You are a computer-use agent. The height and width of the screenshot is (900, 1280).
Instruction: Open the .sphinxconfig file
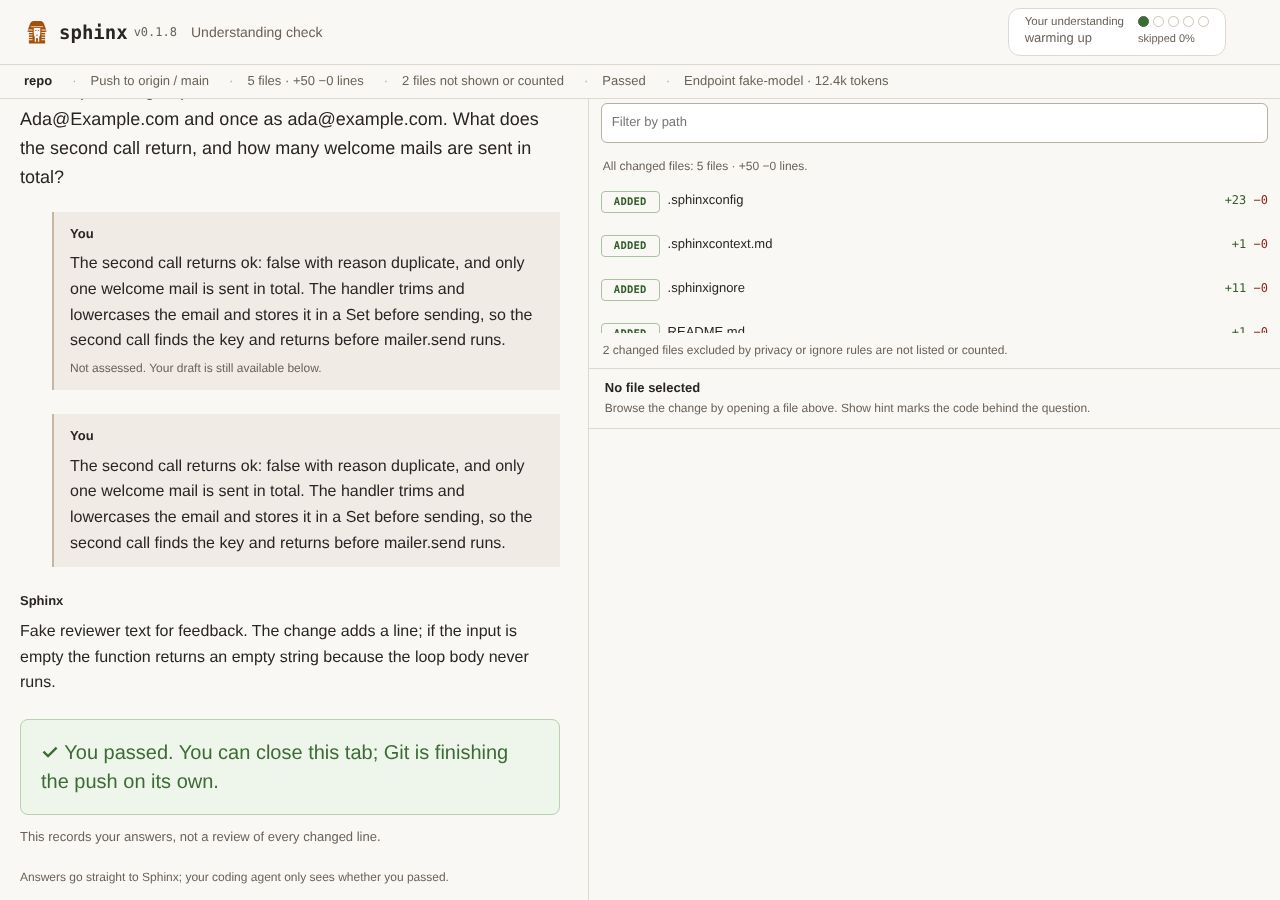click(x=705, y=200)
